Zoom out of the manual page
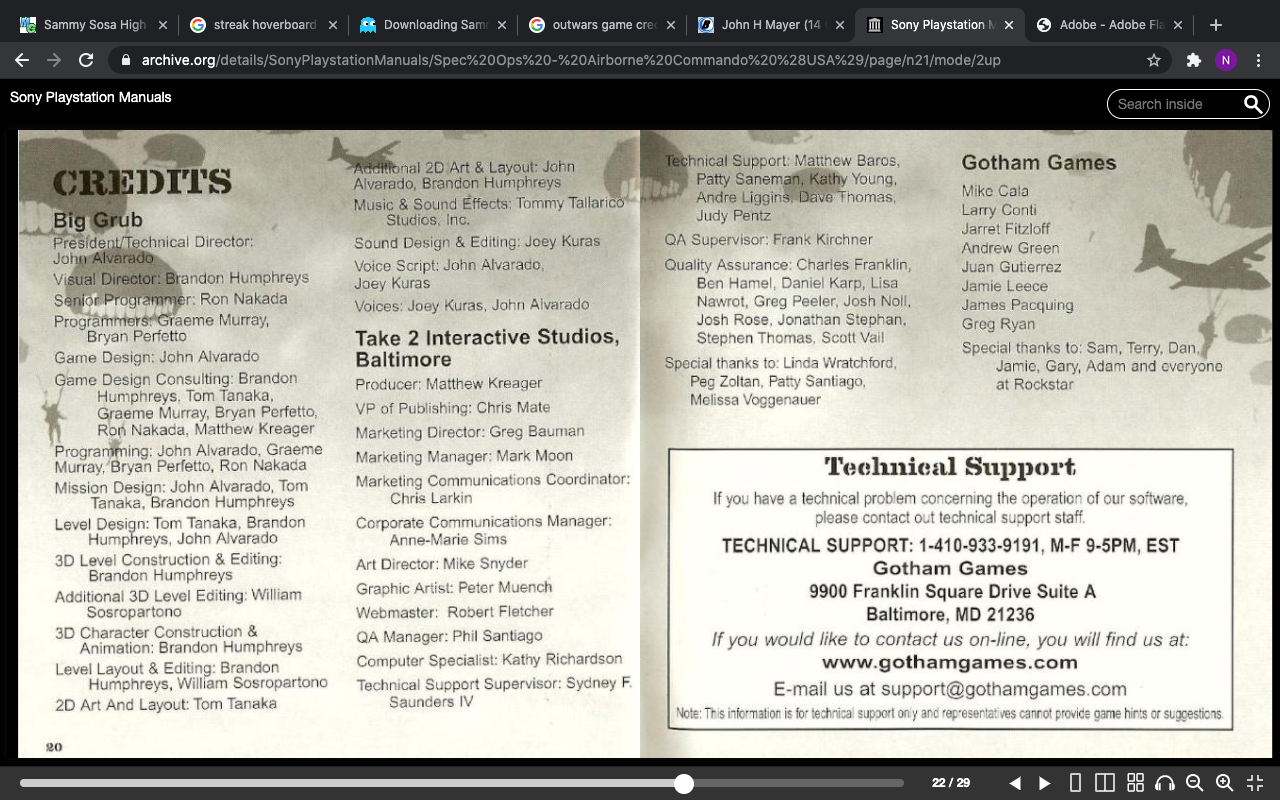Screen dimensions: 1280x800 1194,783
